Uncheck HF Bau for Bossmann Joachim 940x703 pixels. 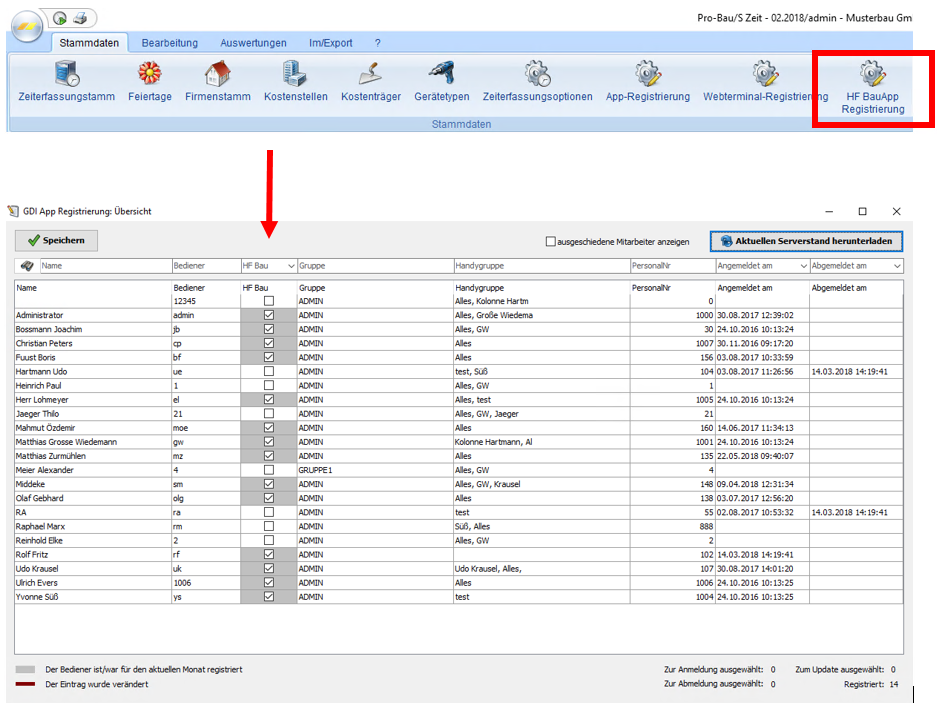(x=268, y=329)
